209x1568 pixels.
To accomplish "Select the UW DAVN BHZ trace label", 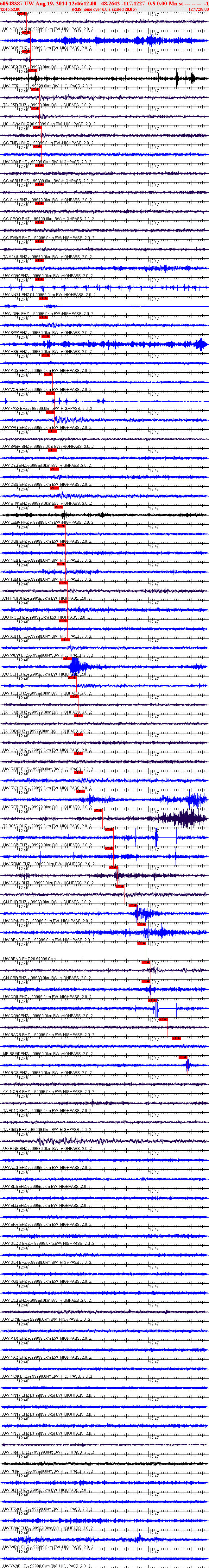I will 49,884.
